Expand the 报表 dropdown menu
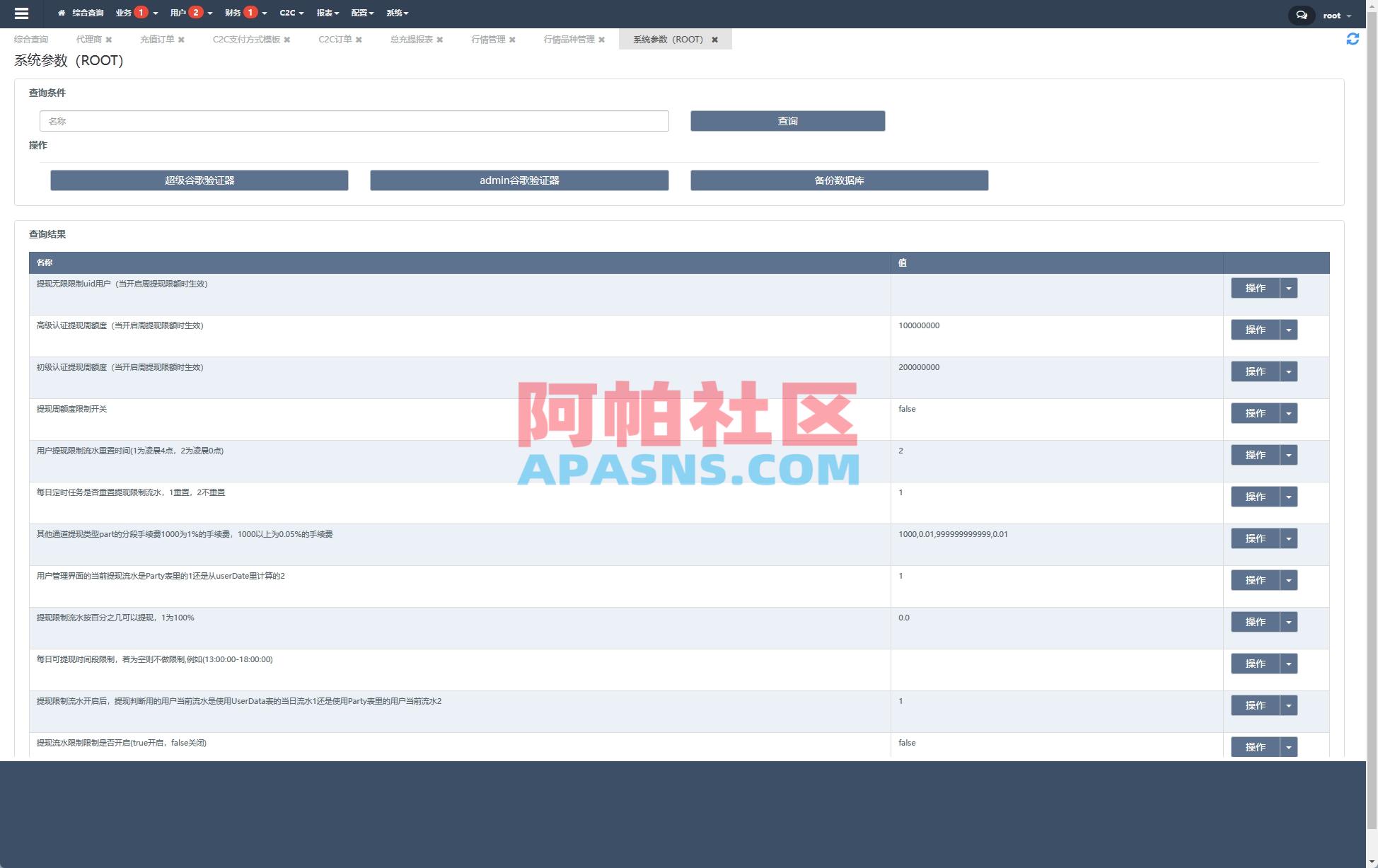This screenshot has height=868, width=1378. (x=327, y=13)
